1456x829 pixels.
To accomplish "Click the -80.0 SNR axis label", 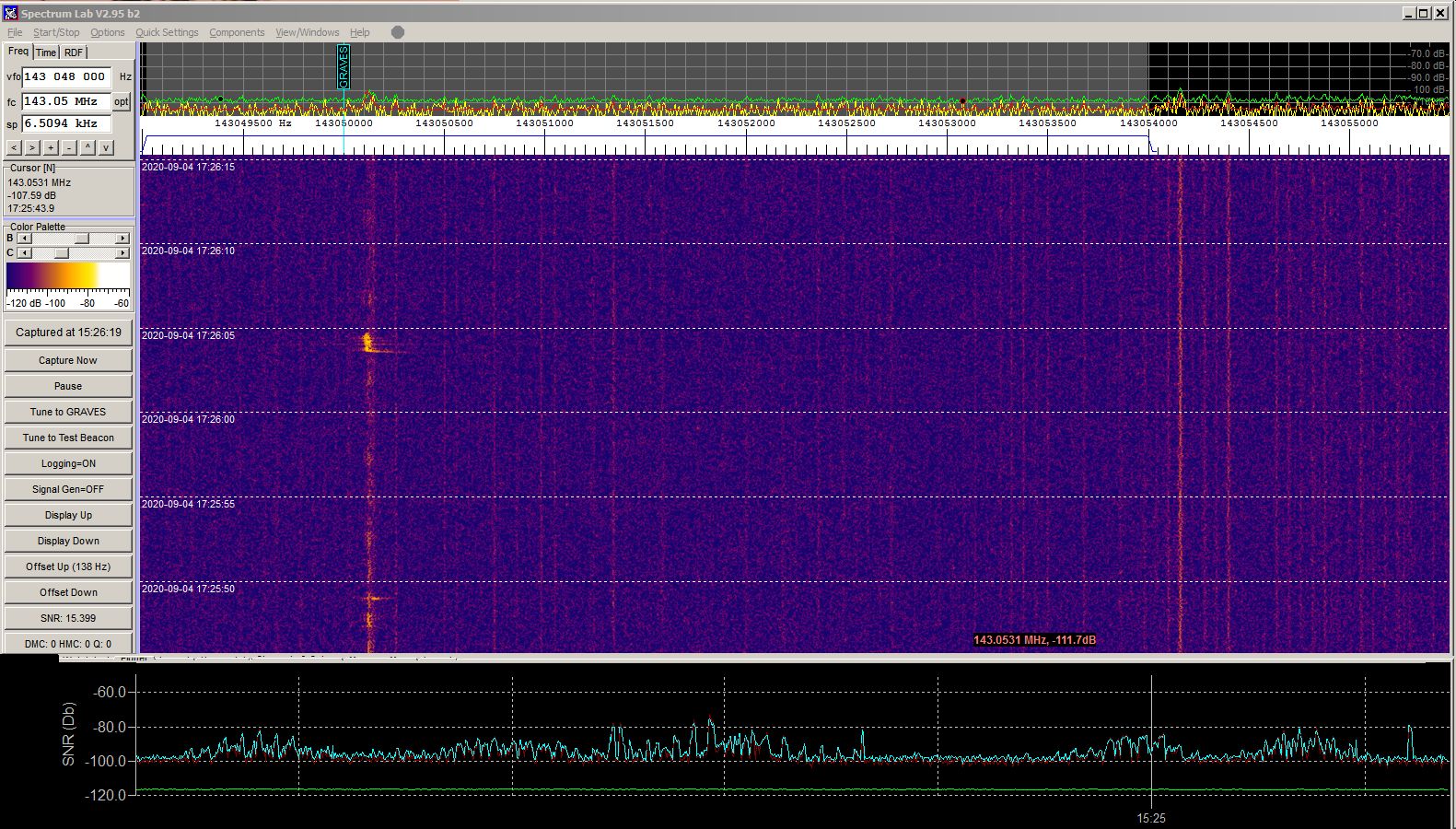I will pos(110,727).
